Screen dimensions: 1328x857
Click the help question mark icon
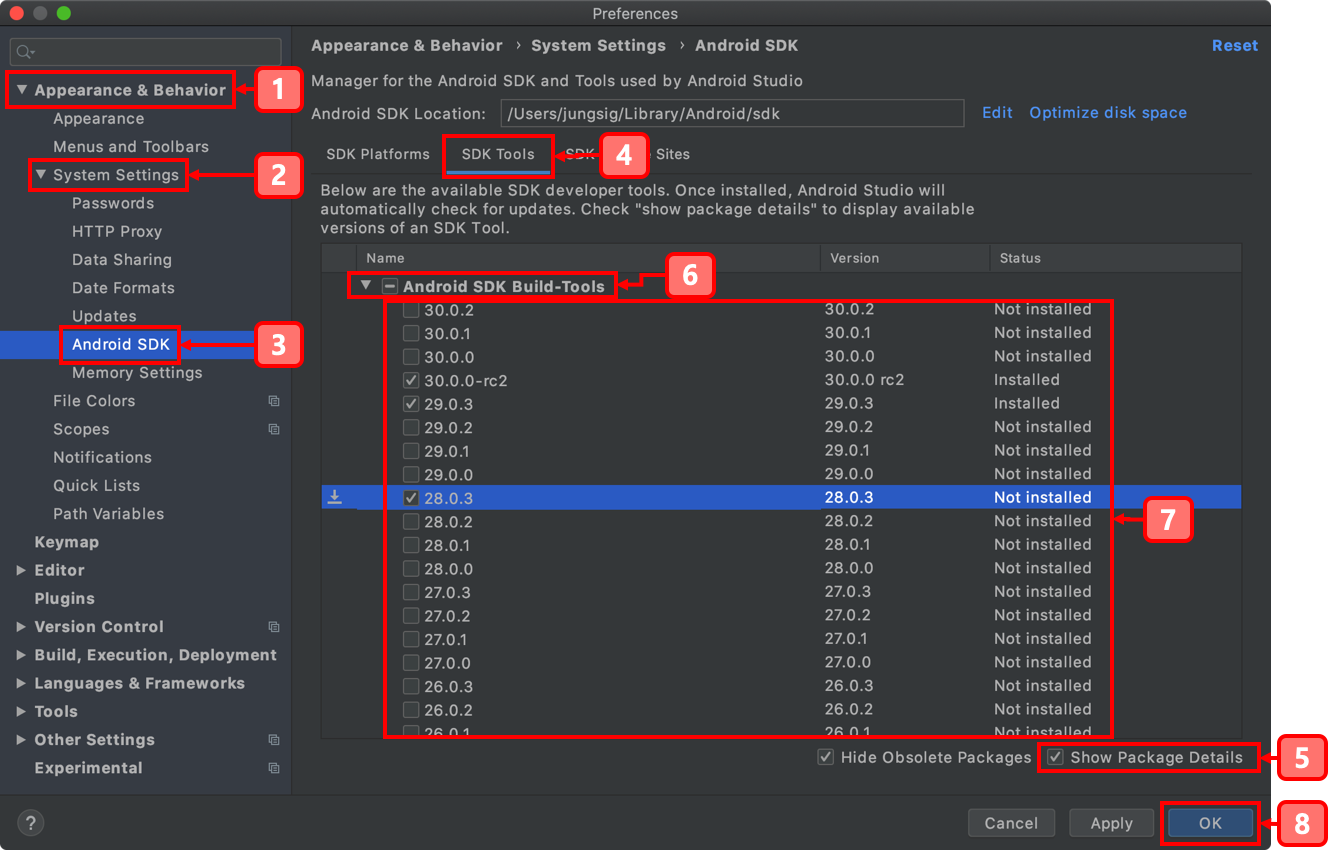[31, 824]
